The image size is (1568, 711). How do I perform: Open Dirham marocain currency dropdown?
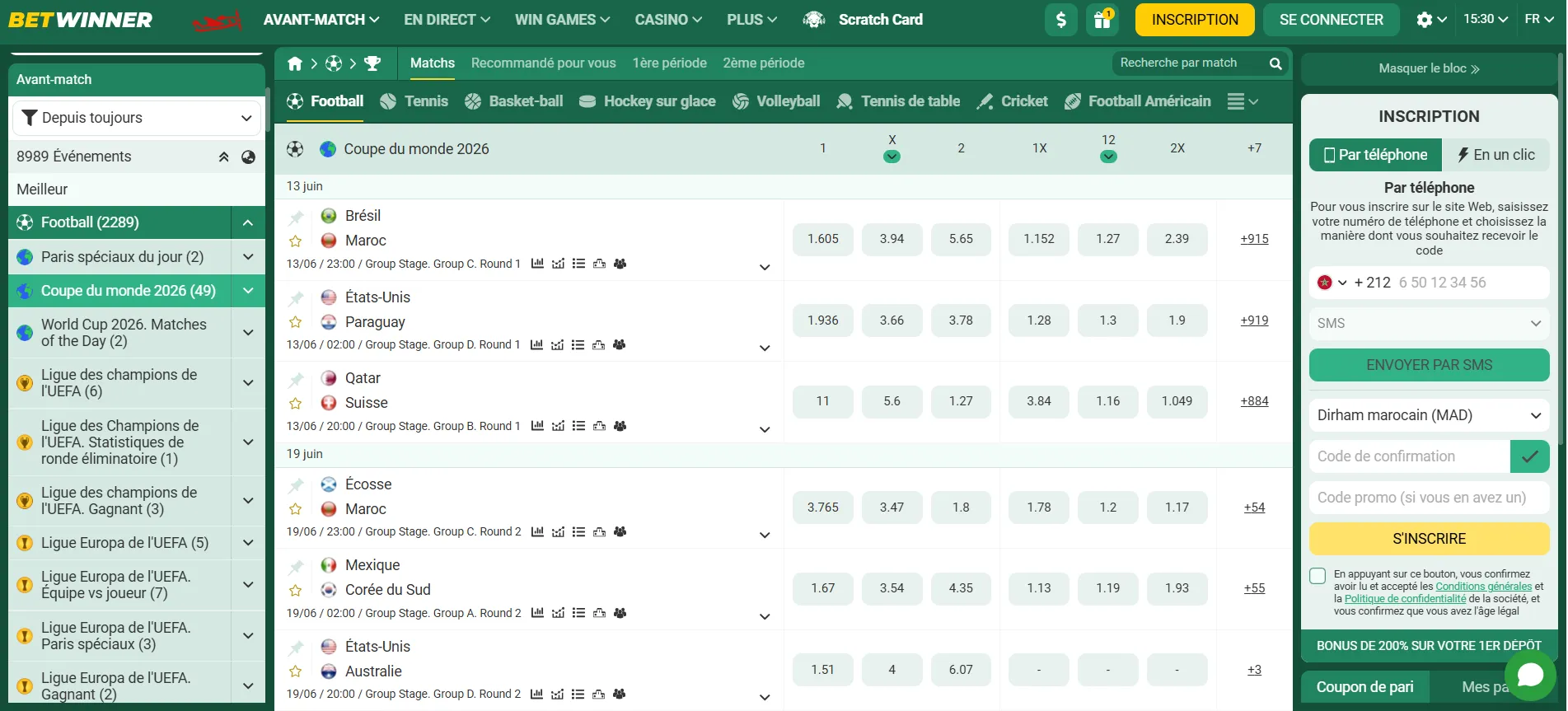coord(1429,415)
